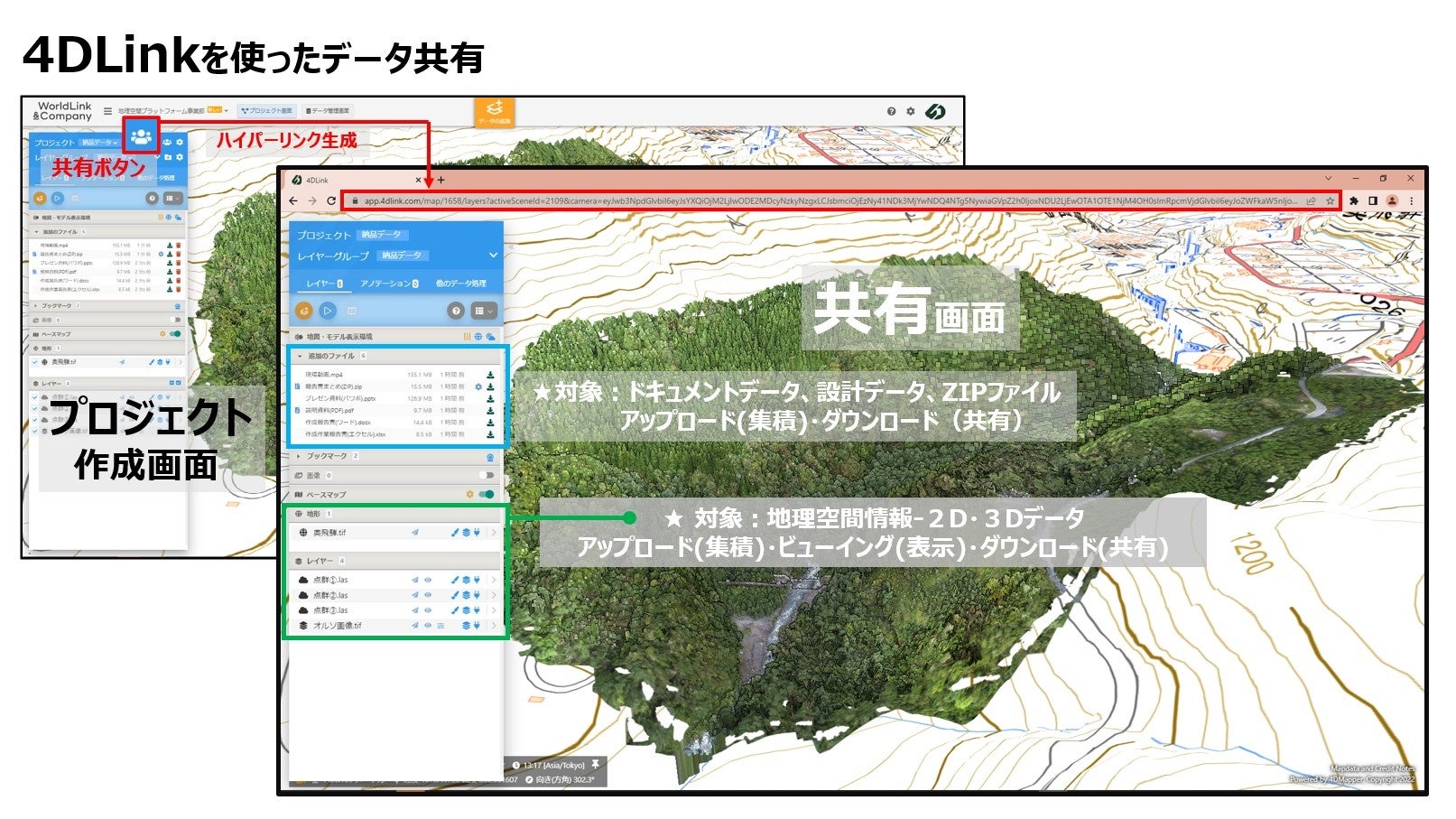Open help icon in project window top bar
Screen dimensions: 1456x819
[891, 111]
